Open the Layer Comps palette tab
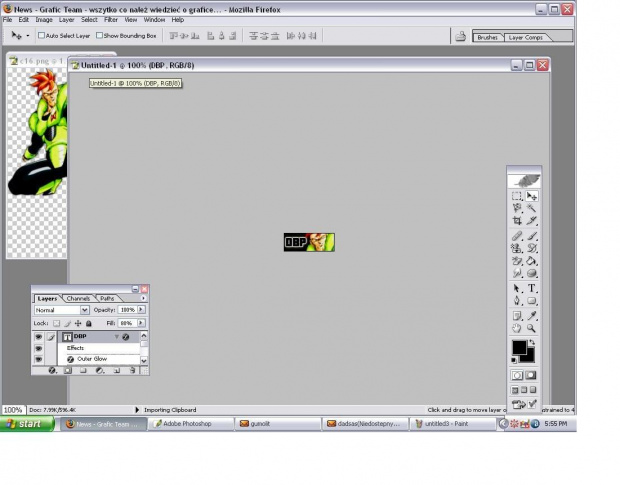The height and width of the screenshot is (485, 620). click(x=525, y=38)
